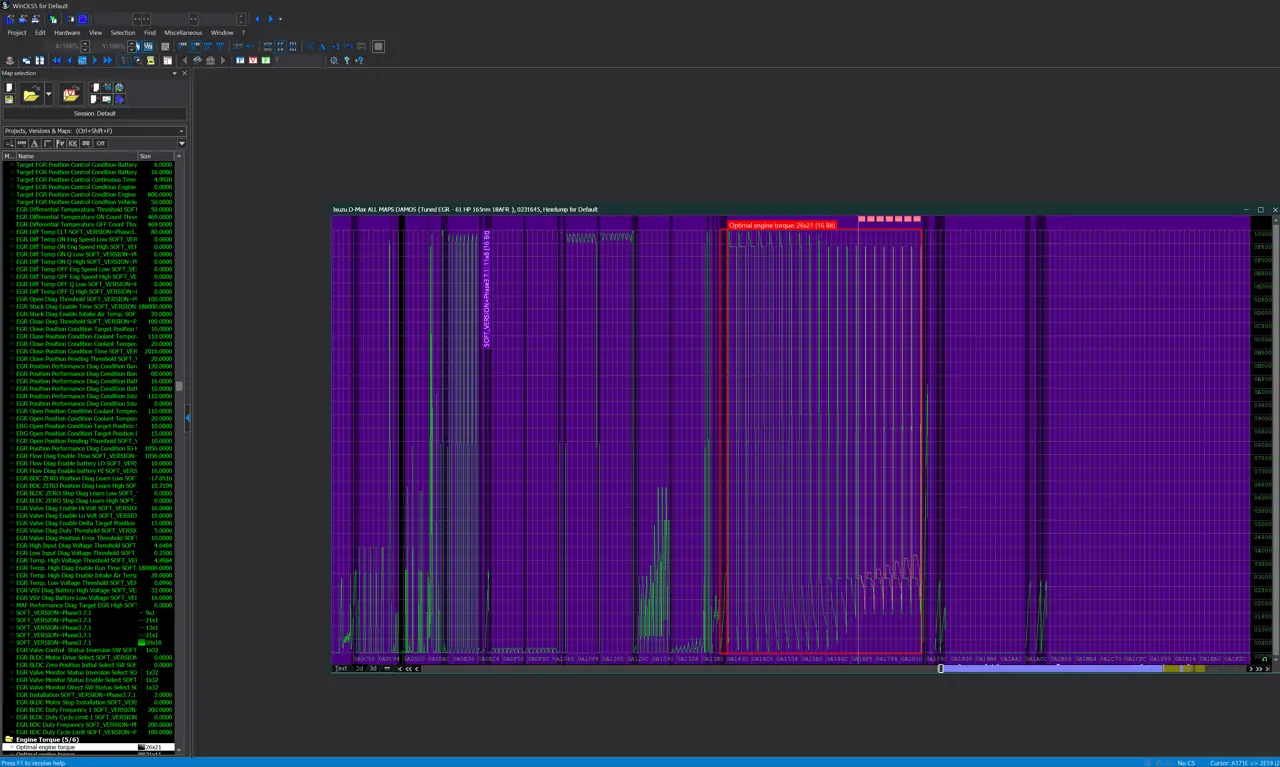
Task: Switch hexdump view to Text mode
Action: coord(342,668)
